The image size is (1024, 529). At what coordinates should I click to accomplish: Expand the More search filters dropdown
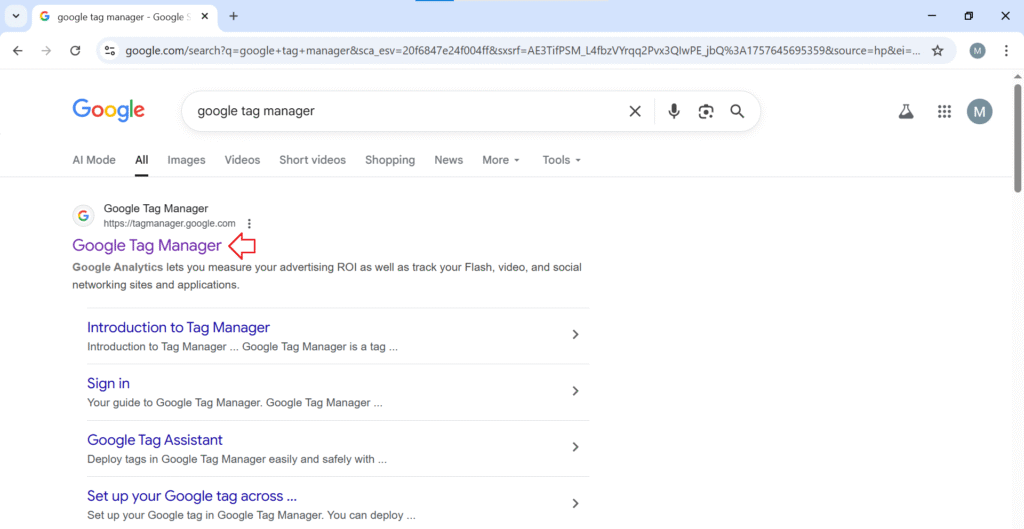tap(501, 160)
